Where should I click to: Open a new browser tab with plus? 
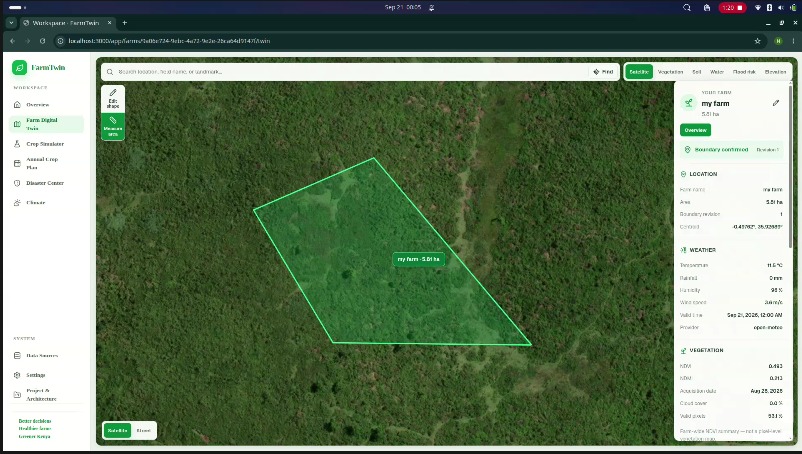pos(124,22)
